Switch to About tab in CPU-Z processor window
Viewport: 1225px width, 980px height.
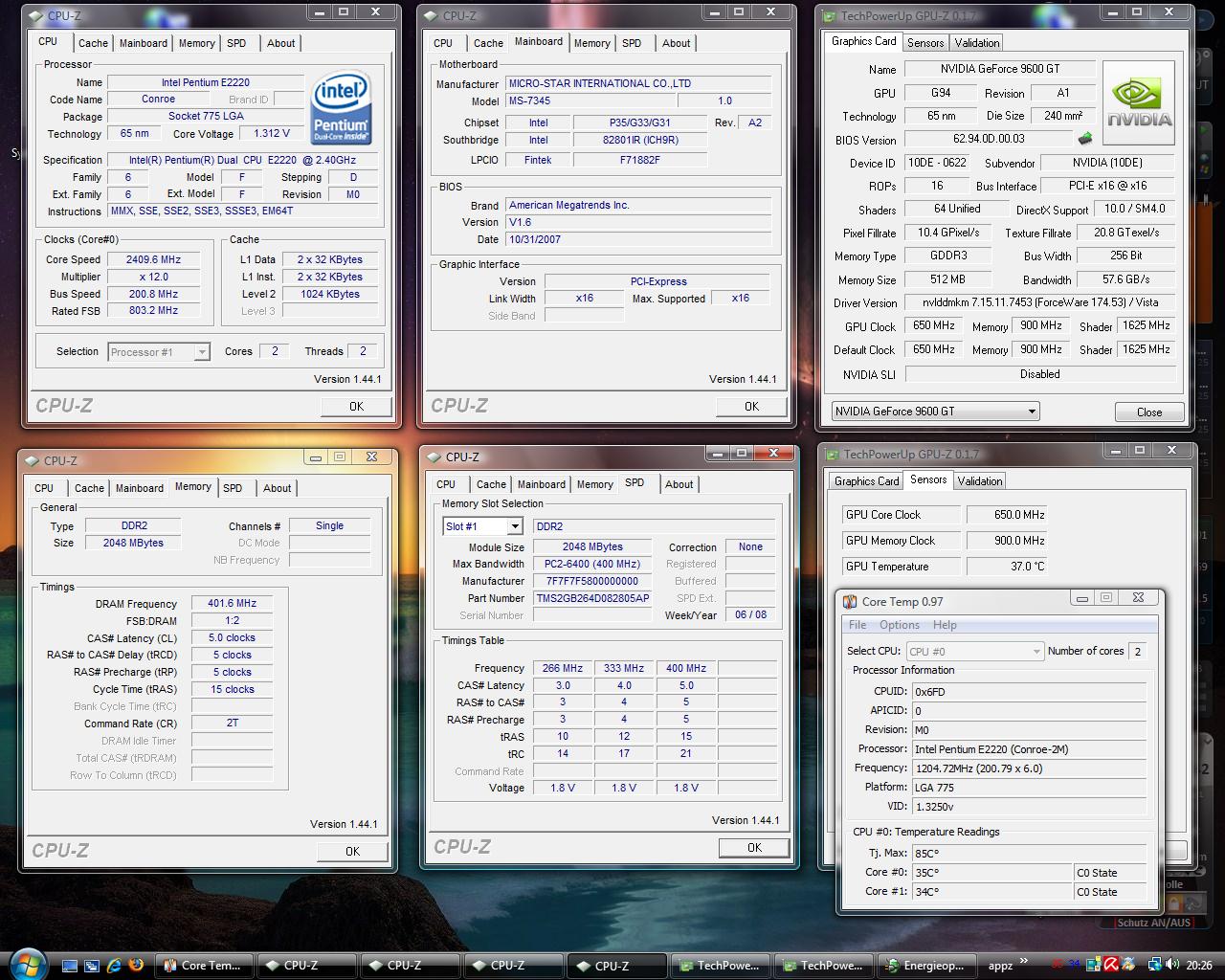(280, 43)
